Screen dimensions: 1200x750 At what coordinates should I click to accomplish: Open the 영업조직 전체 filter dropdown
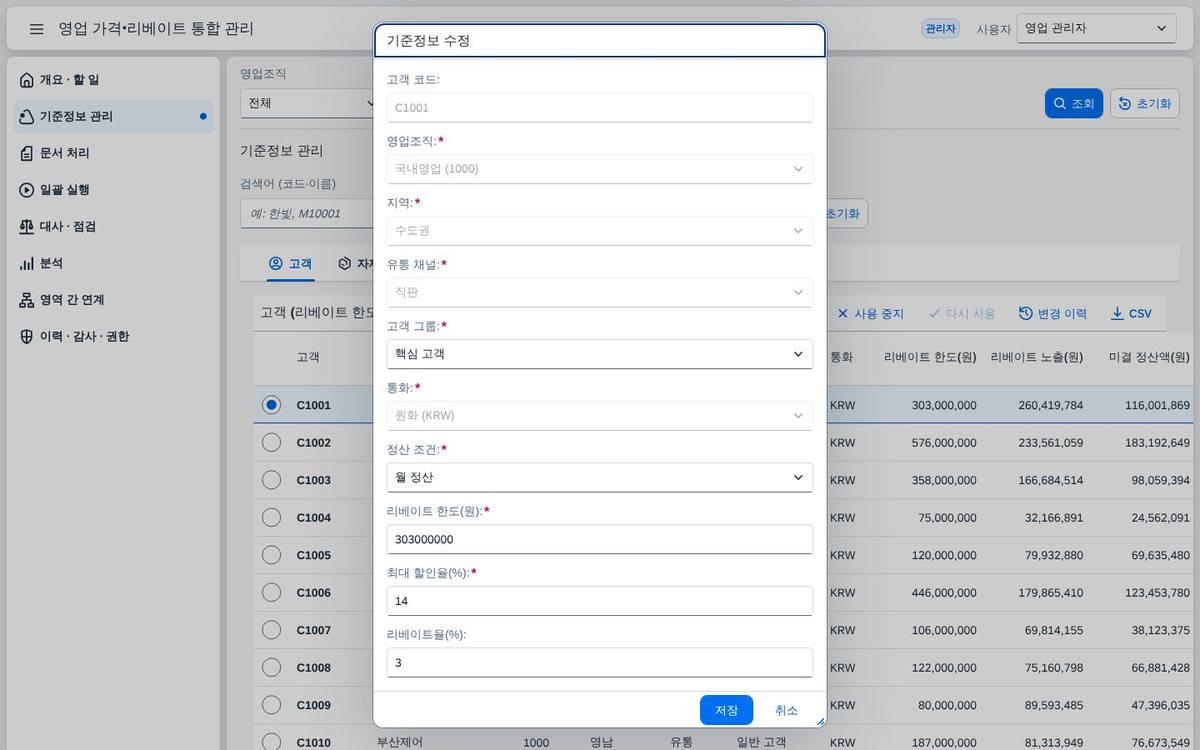pyautogui.click(x=308, y=103)
